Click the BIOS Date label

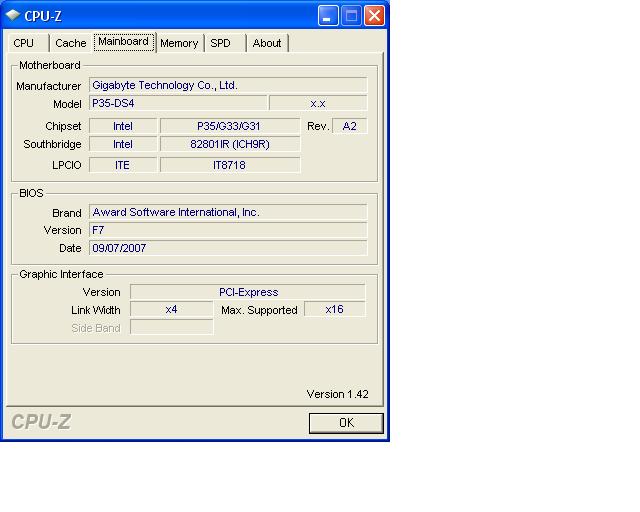coord(70,248)
